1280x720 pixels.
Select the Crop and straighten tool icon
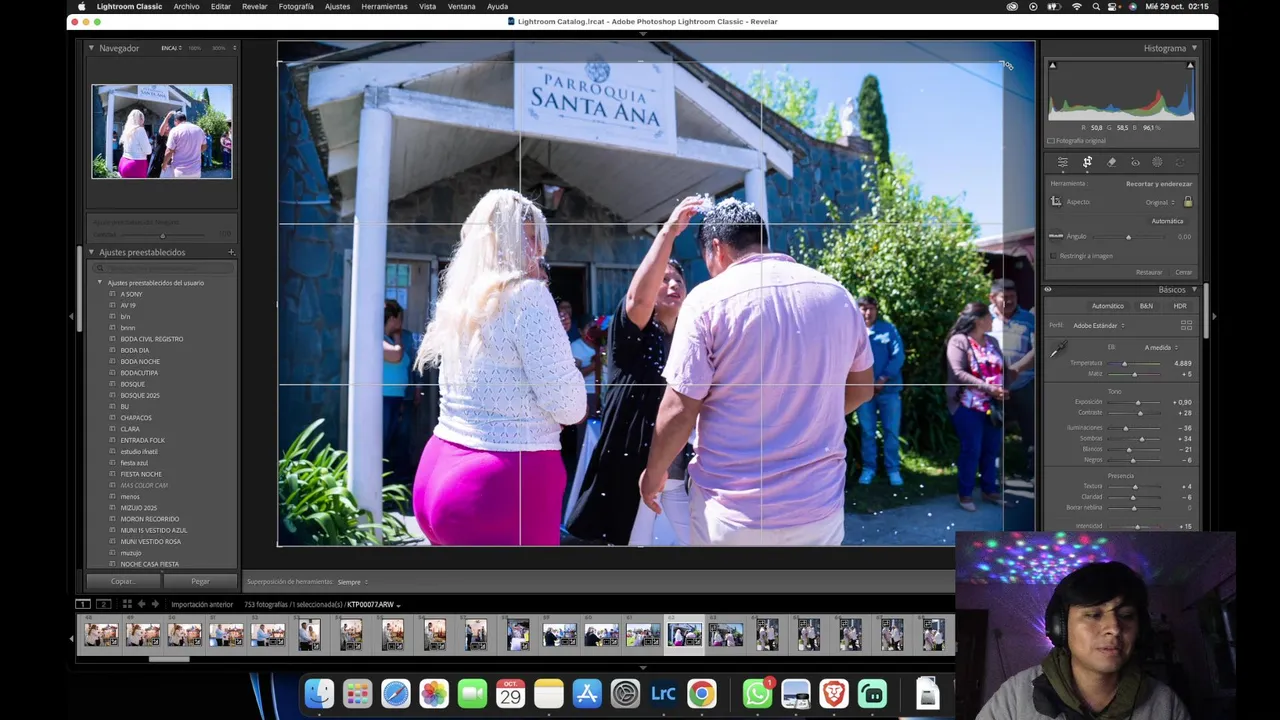[1087, 162]
